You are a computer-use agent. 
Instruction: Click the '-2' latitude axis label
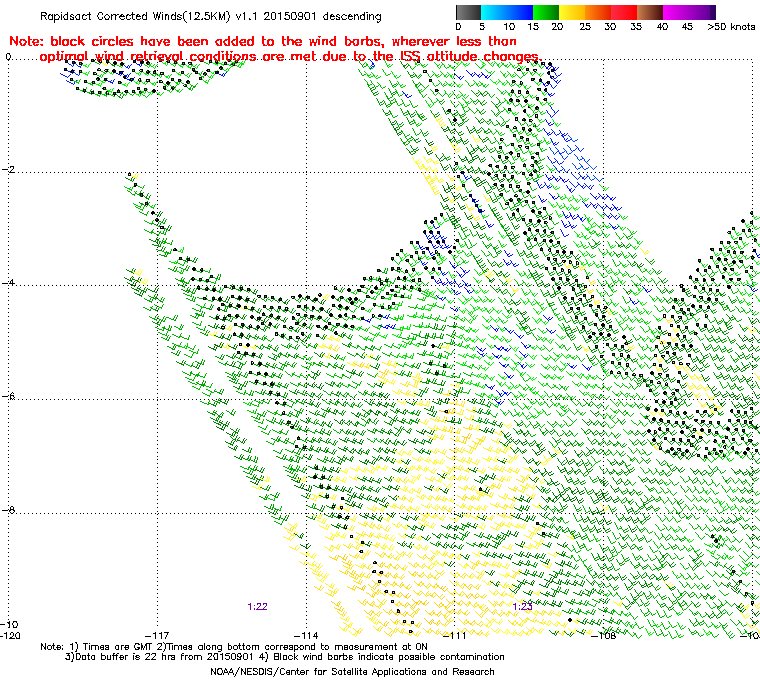8,170
